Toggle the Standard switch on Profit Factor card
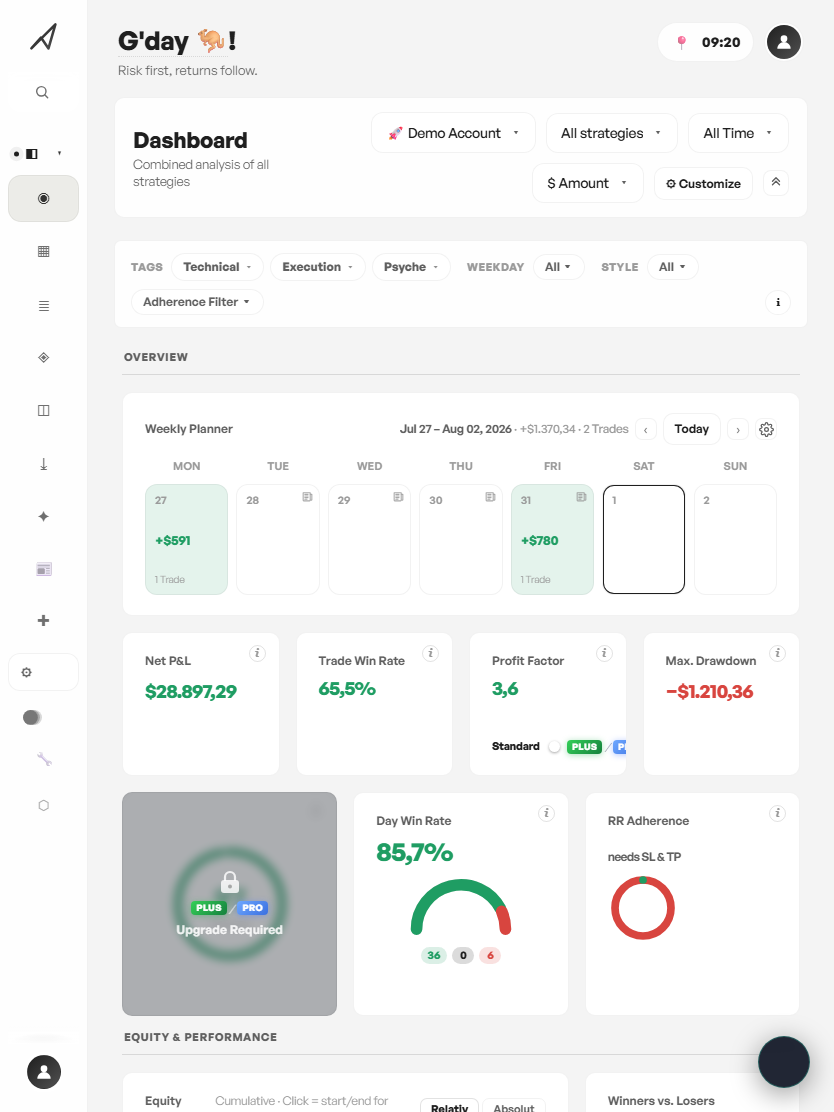 (x=555, y=746)
